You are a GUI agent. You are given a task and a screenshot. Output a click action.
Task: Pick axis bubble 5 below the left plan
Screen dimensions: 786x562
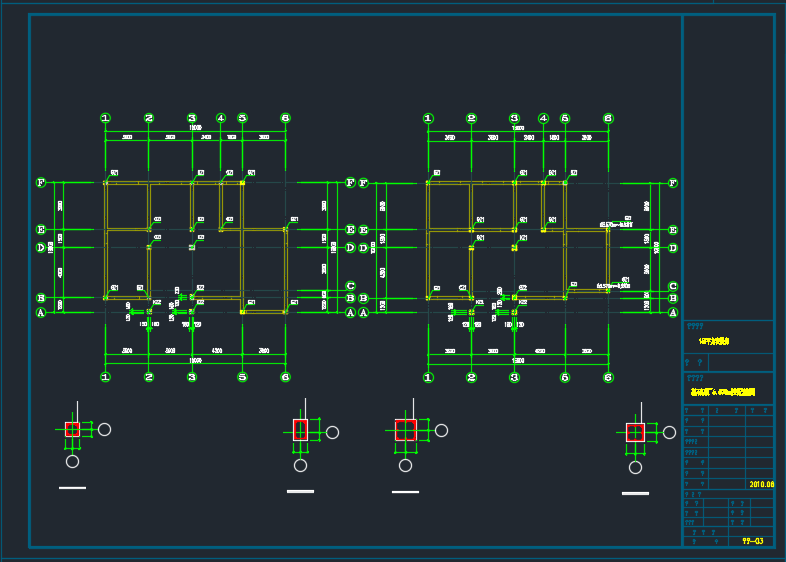[243, 377]
